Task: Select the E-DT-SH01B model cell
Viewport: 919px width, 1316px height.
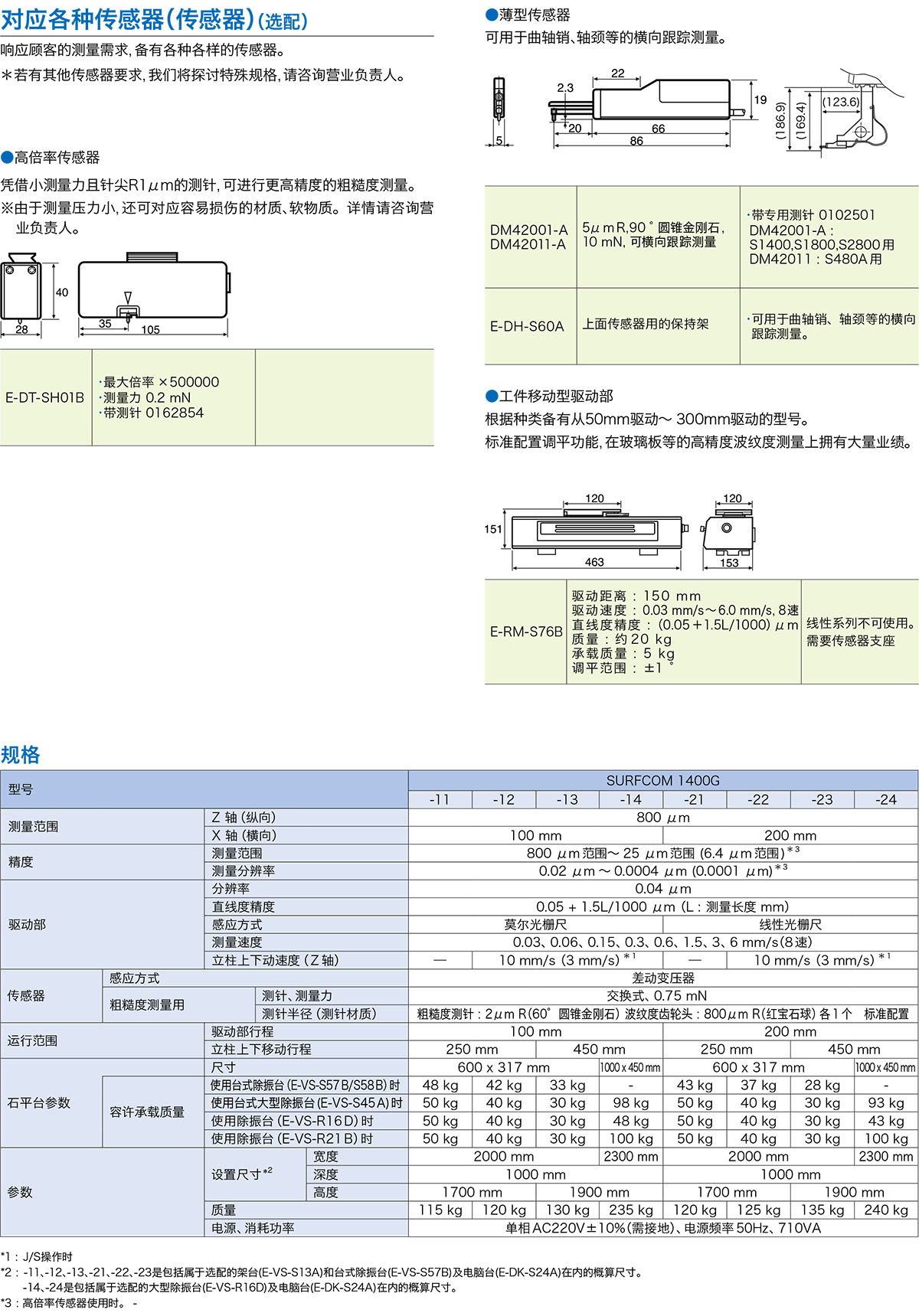Action: coord(45,398)
